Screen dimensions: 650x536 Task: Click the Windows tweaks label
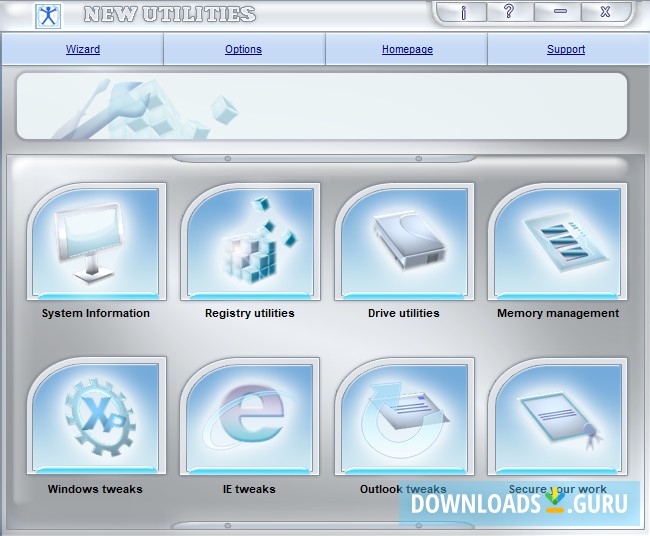(95, 489)
